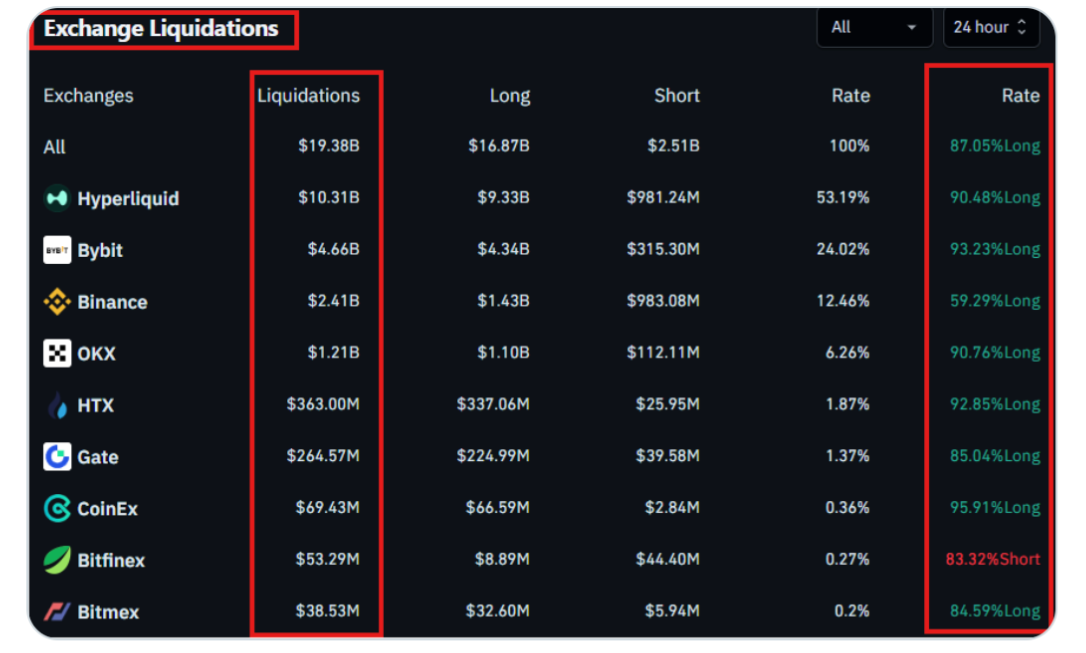Click the Exchange Liquidations panel title
This screenshot has height=653, width=1086.
coord(161,28)
